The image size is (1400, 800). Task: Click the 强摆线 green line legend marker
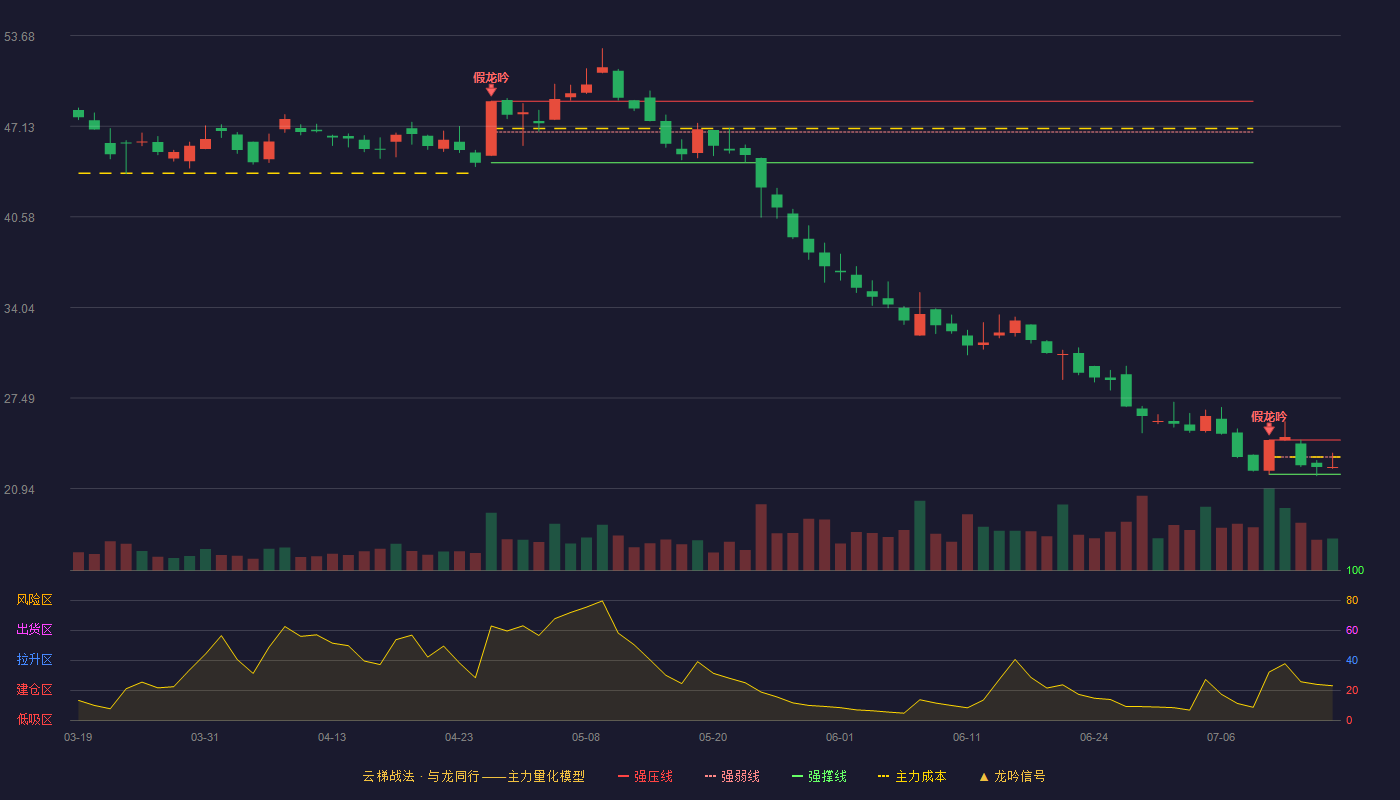[x=797, y=776]
